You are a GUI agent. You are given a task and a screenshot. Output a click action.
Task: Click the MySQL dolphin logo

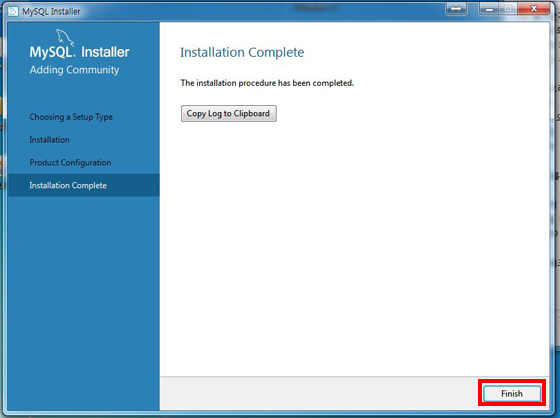65,37
